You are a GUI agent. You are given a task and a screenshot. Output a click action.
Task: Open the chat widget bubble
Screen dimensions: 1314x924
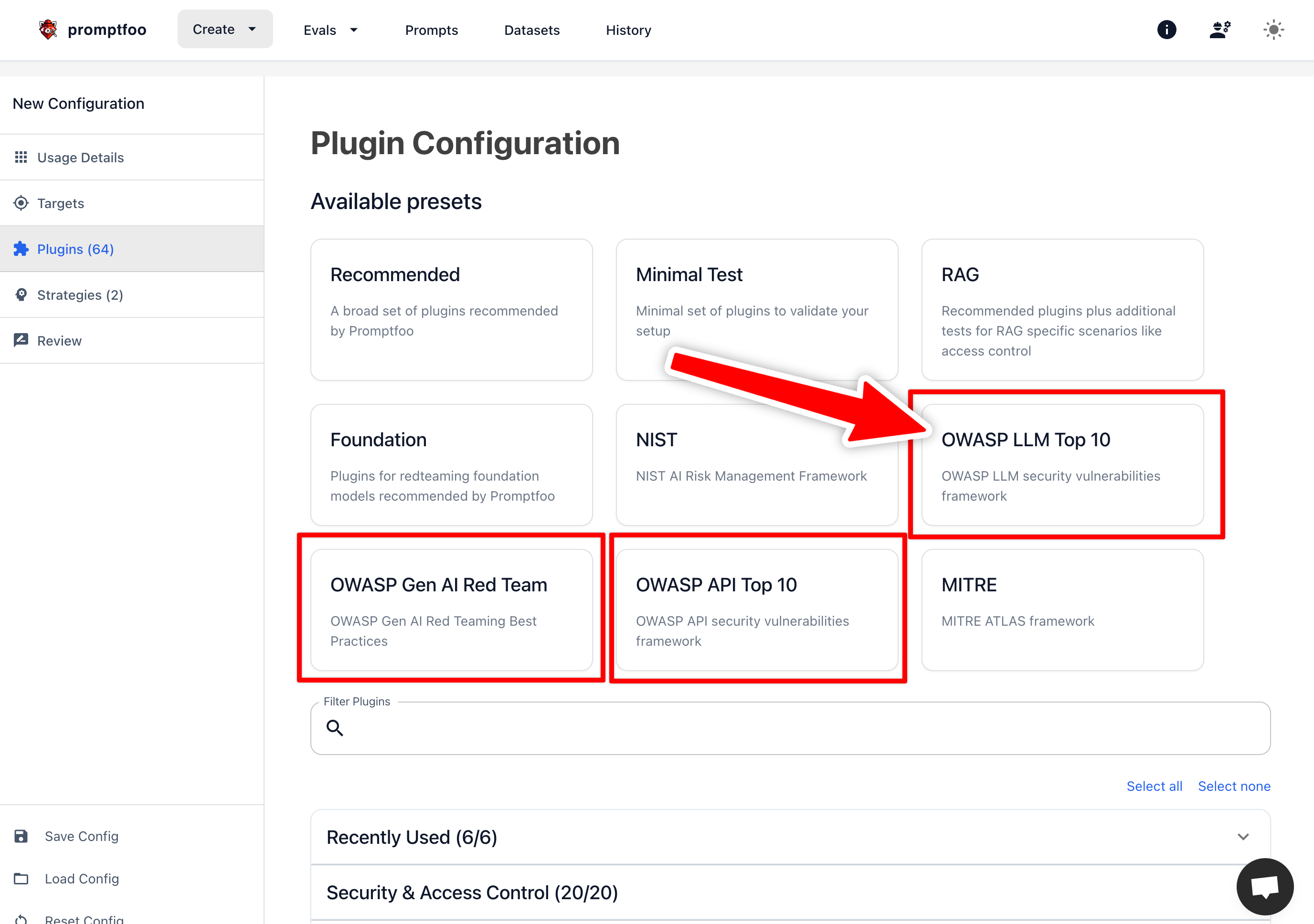[x=1265, y=886]
